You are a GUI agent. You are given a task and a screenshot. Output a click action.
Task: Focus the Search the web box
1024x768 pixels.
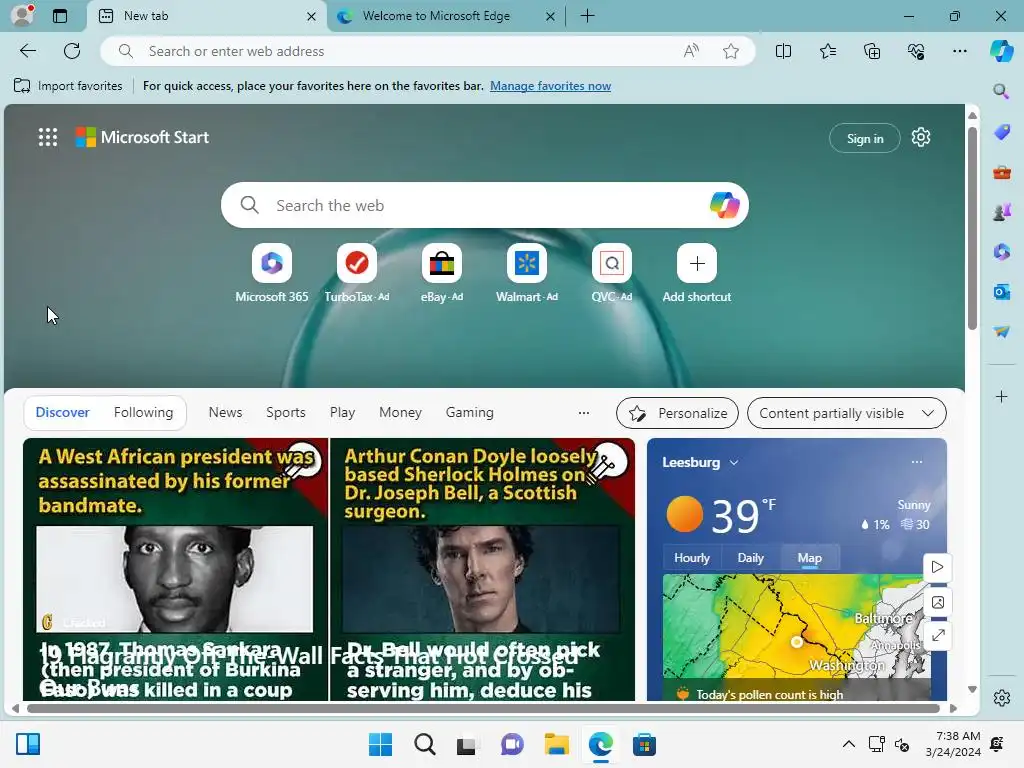[x=483, y=205]
